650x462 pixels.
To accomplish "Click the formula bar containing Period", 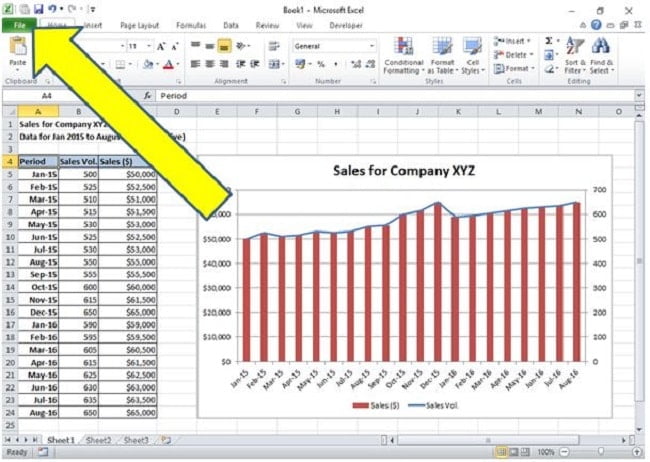I will (x=395, y=96).
